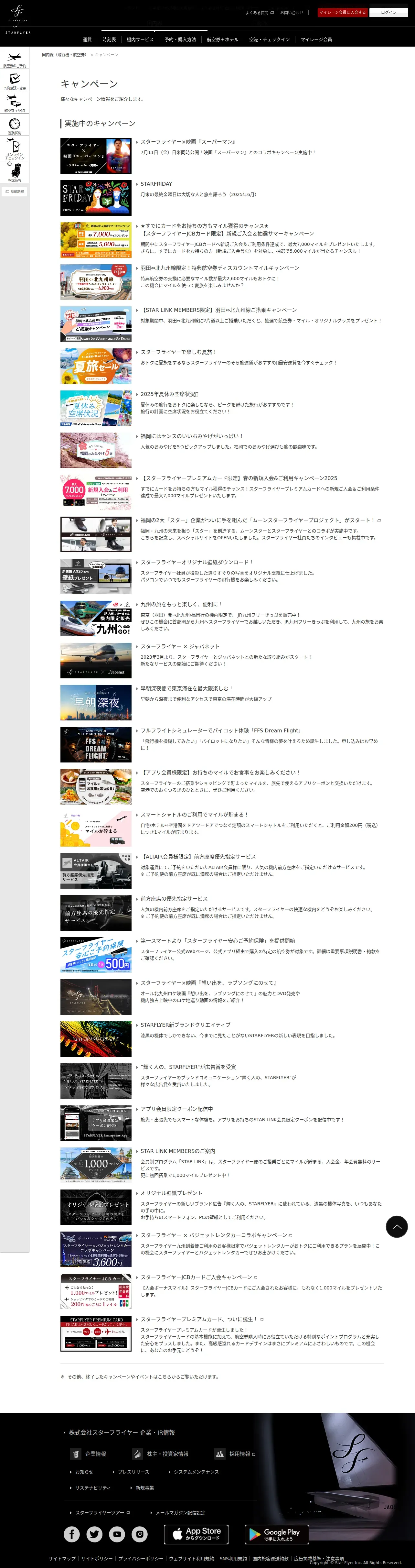
Task: Open the 予約・購入方法 menu item
Action: (180, 39)
